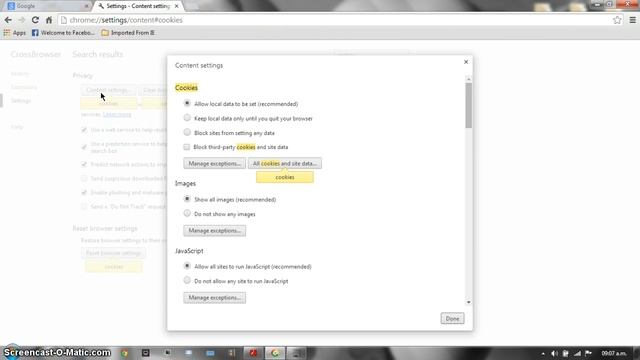Select Allow all sites to run JavaScript
The width and height of the screenshot is (640, 360).
[187, 266]
